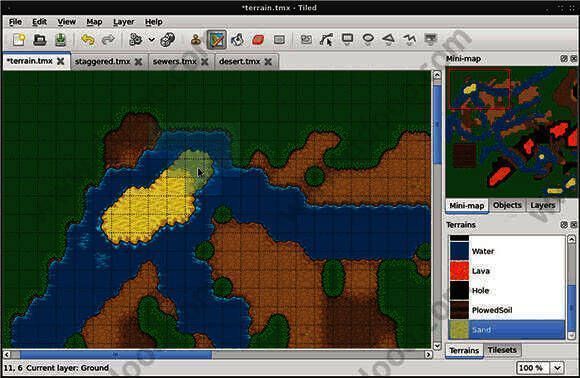
Task: Show the Mini-map panel tab
Action: point(467,206)
